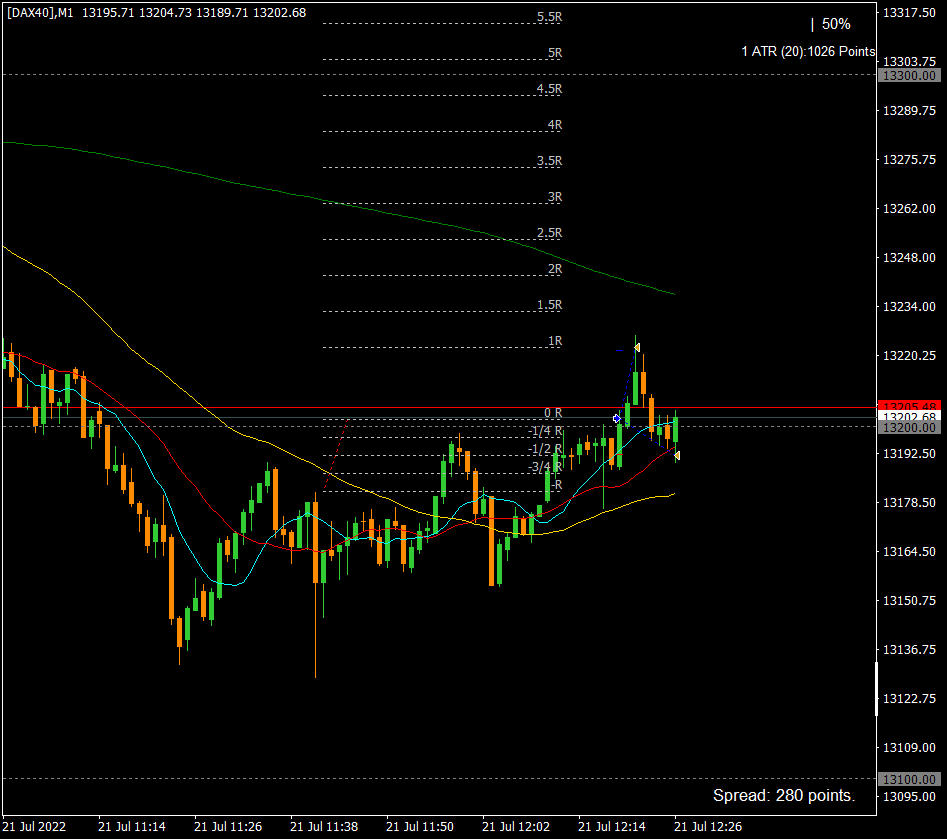The height and width of the screenshot is (839, 947).
Task: Click the 13100.00 price level tag
Action: [909, 779]
